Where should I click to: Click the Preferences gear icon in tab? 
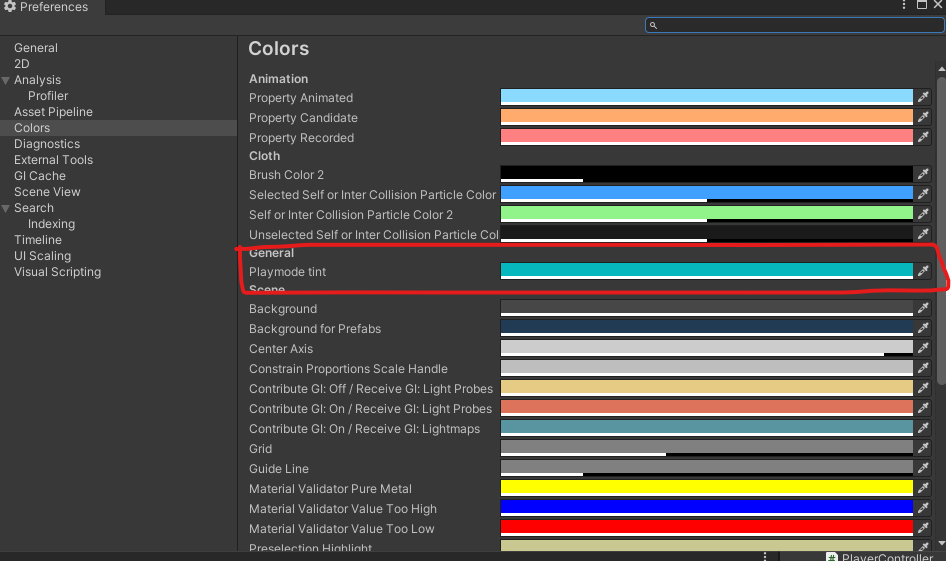click(x=9, y=7)
